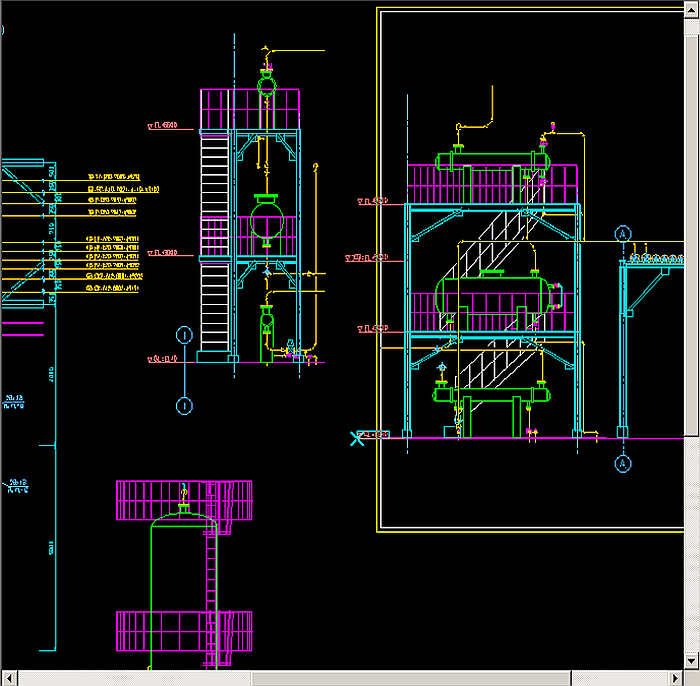The image size is (700, 686).
Task: Select the magenta handrail atop the narrow tower
Action: coord(250,108)
